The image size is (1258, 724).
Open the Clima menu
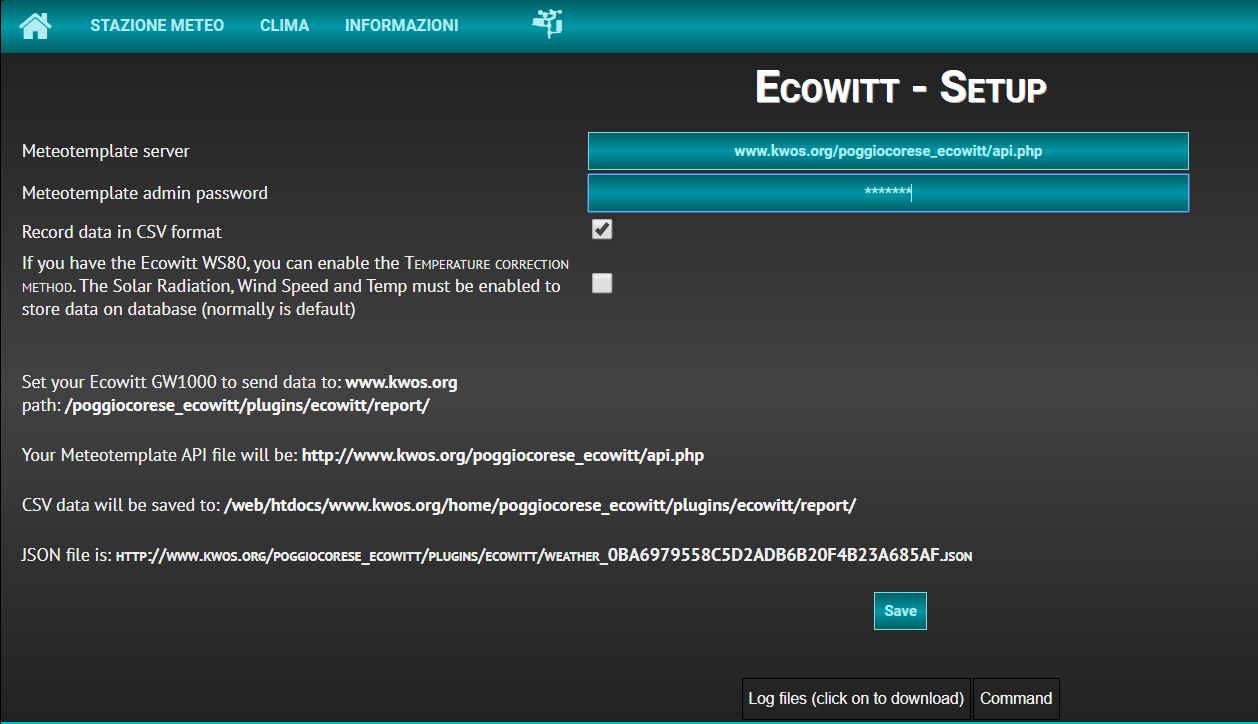tap(284, 25)
